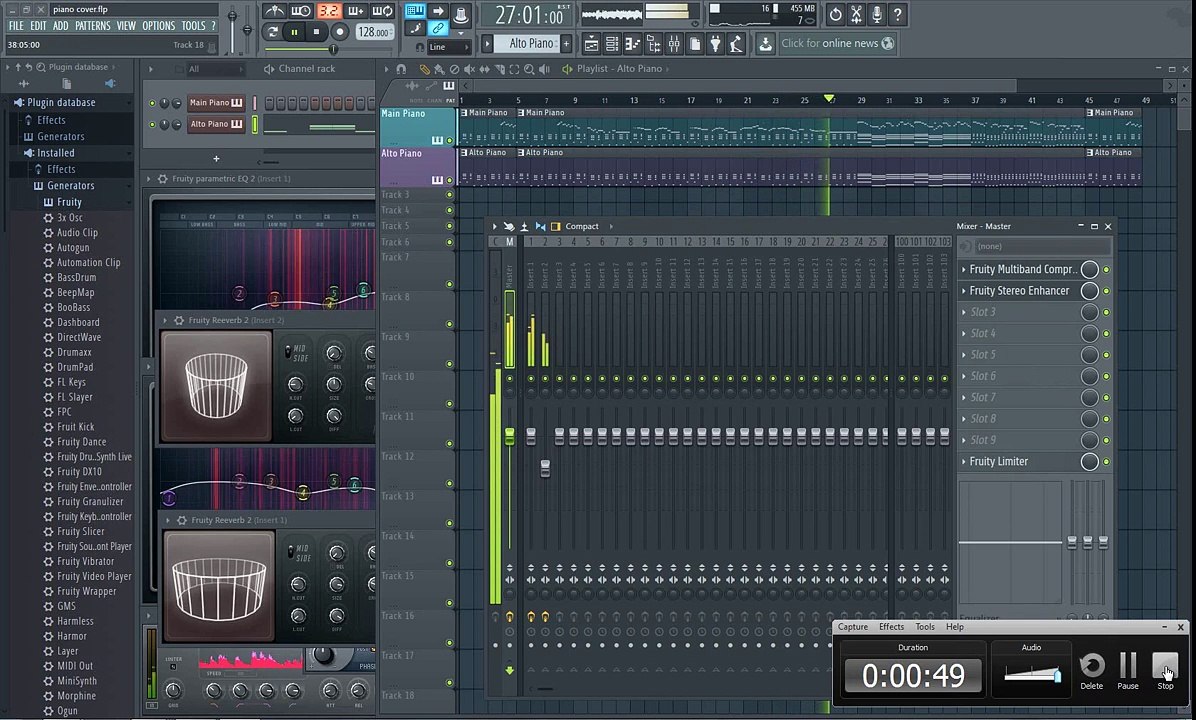The image size is (1196, 720).
Task: Select the playlist paint brush tool
Action: [439, 69]
